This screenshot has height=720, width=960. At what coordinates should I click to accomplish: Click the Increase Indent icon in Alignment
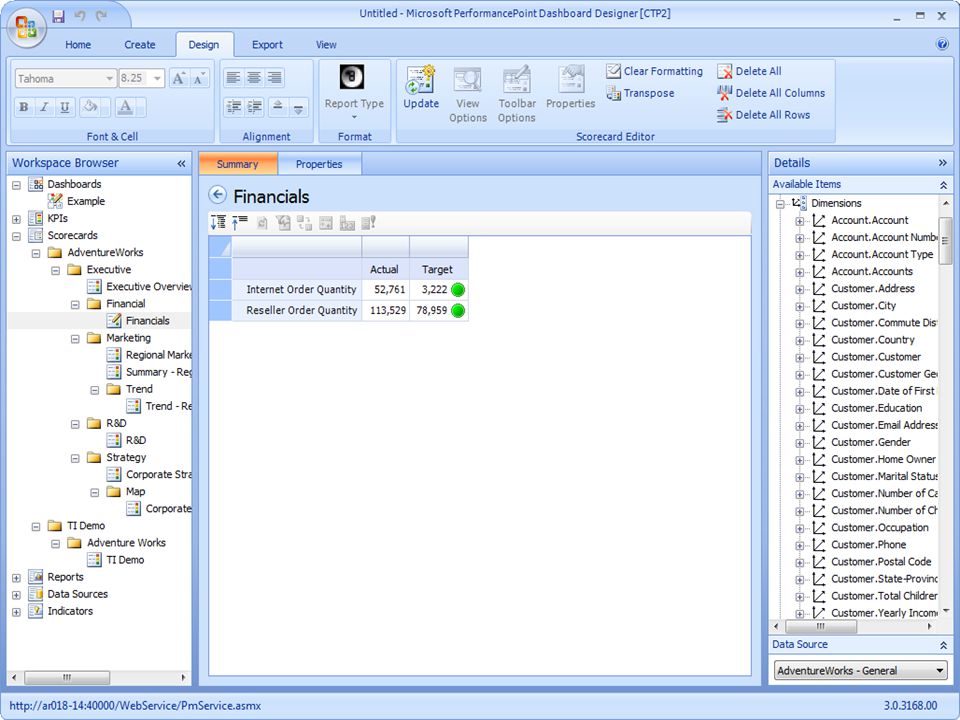[x=255, y=107]
